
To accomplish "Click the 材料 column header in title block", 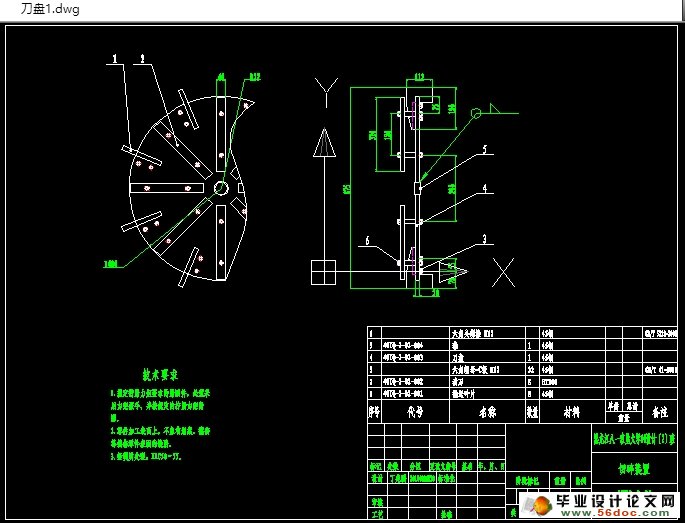I will tap(571, 410).
